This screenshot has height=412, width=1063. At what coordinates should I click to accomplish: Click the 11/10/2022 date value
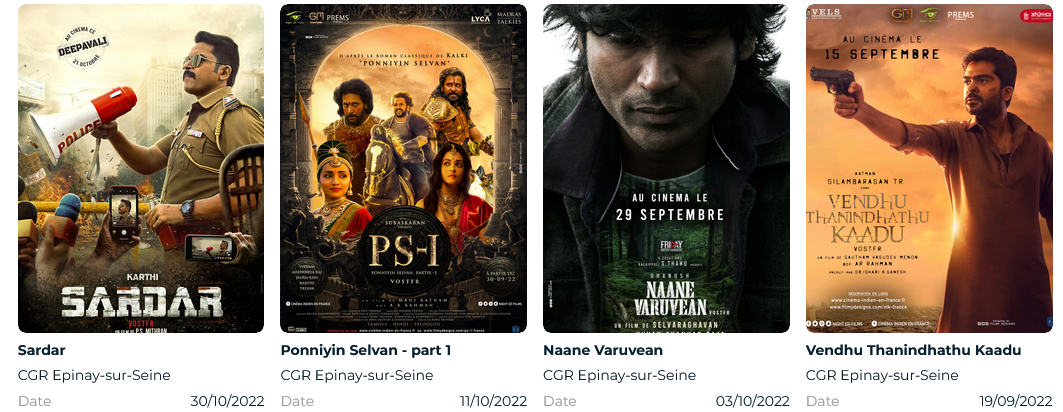point(493,401)
